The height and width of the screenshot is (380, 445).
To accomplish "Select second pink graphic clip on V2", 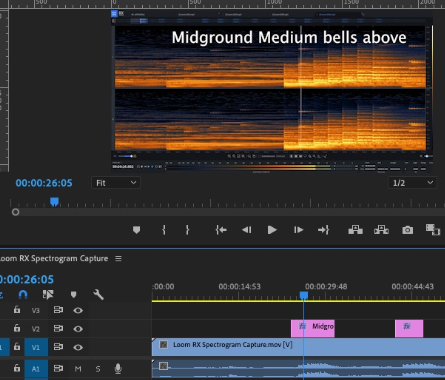I will tap(409, 328).
